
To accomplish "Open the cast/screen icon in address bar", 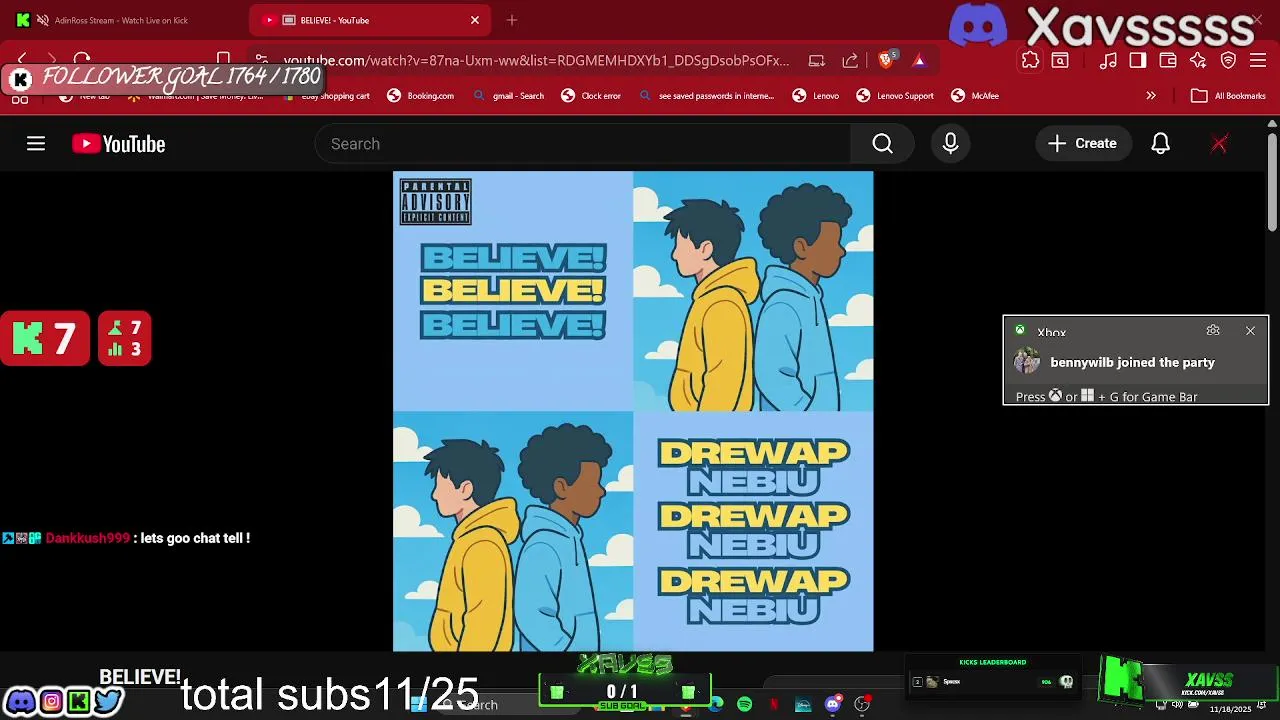I will click(x=817, y=60).
